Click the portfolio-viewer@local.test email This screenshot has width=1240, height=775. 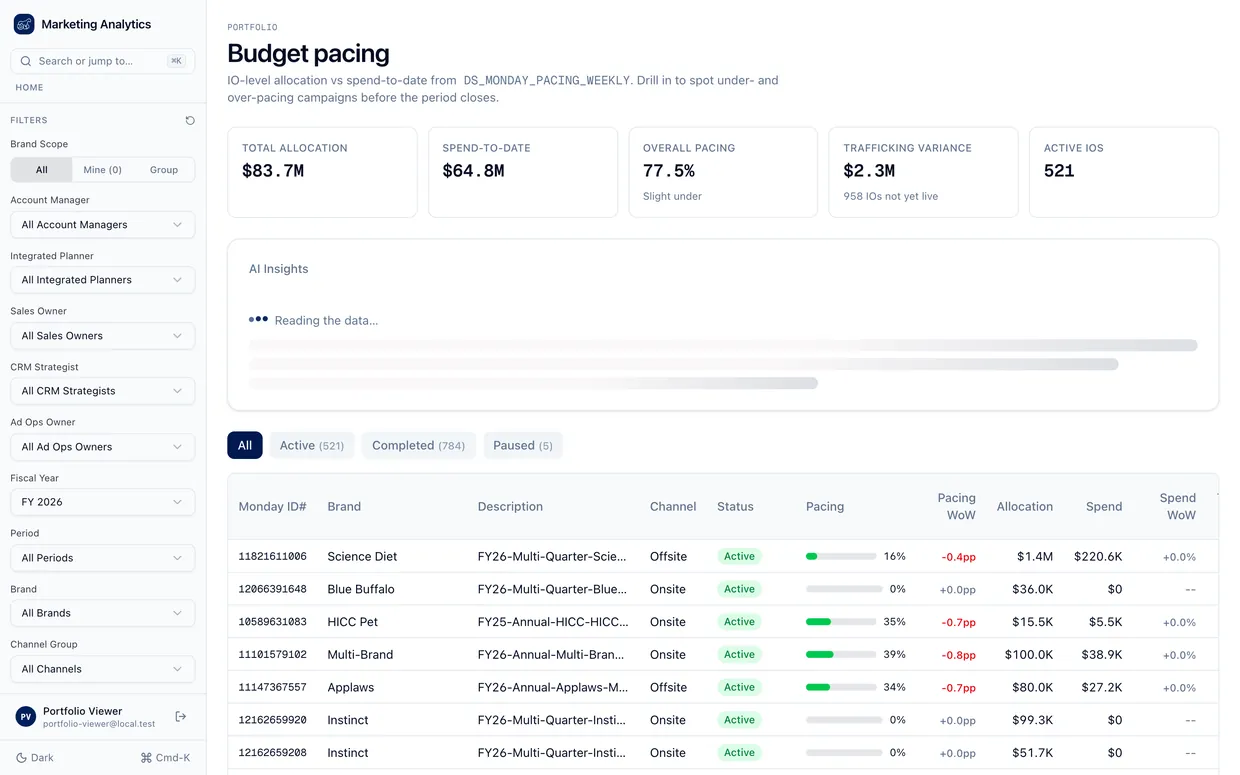[99, 724]
